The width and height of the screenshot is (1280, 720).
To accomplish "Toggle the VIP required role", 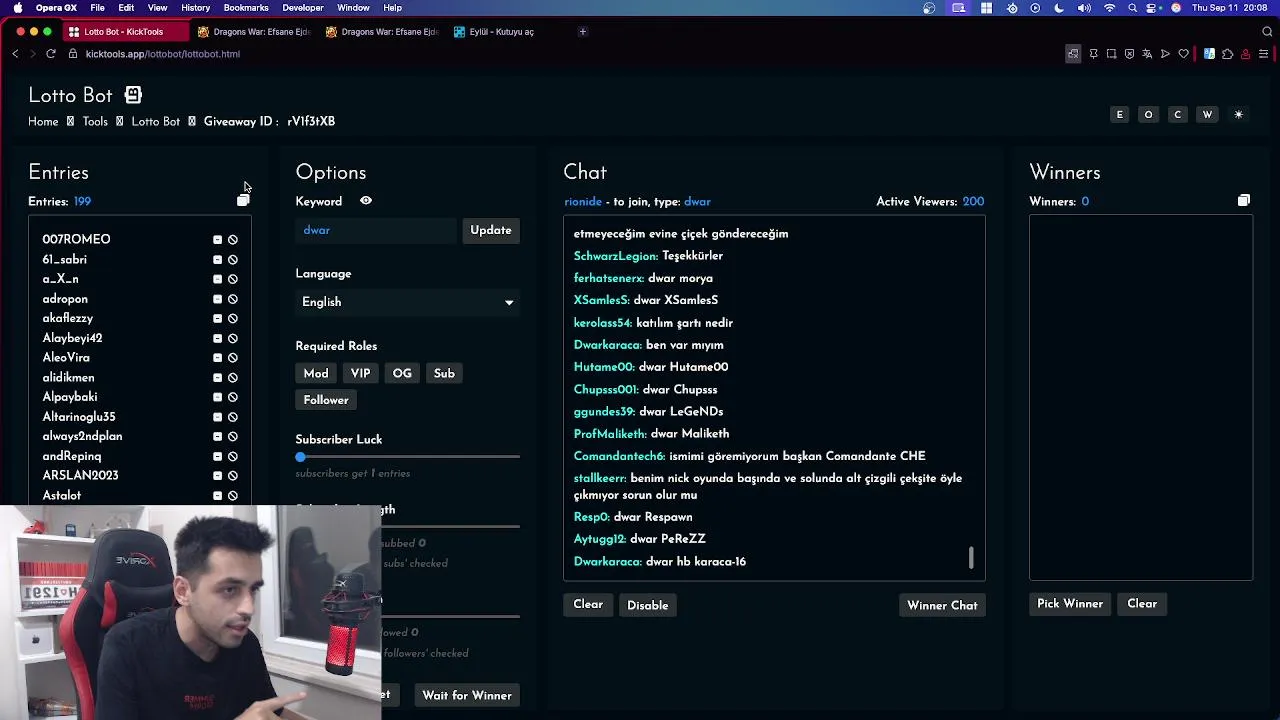I will click(x=360, y=373).
